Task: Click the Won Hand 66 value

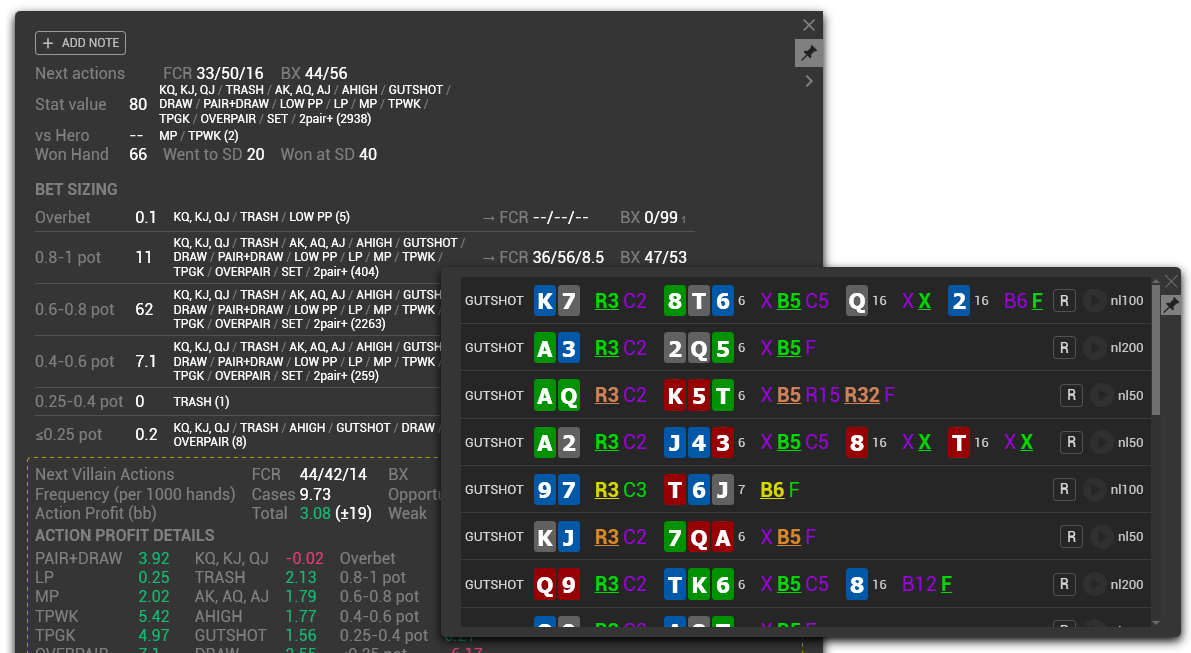Action: click(138, 154)
